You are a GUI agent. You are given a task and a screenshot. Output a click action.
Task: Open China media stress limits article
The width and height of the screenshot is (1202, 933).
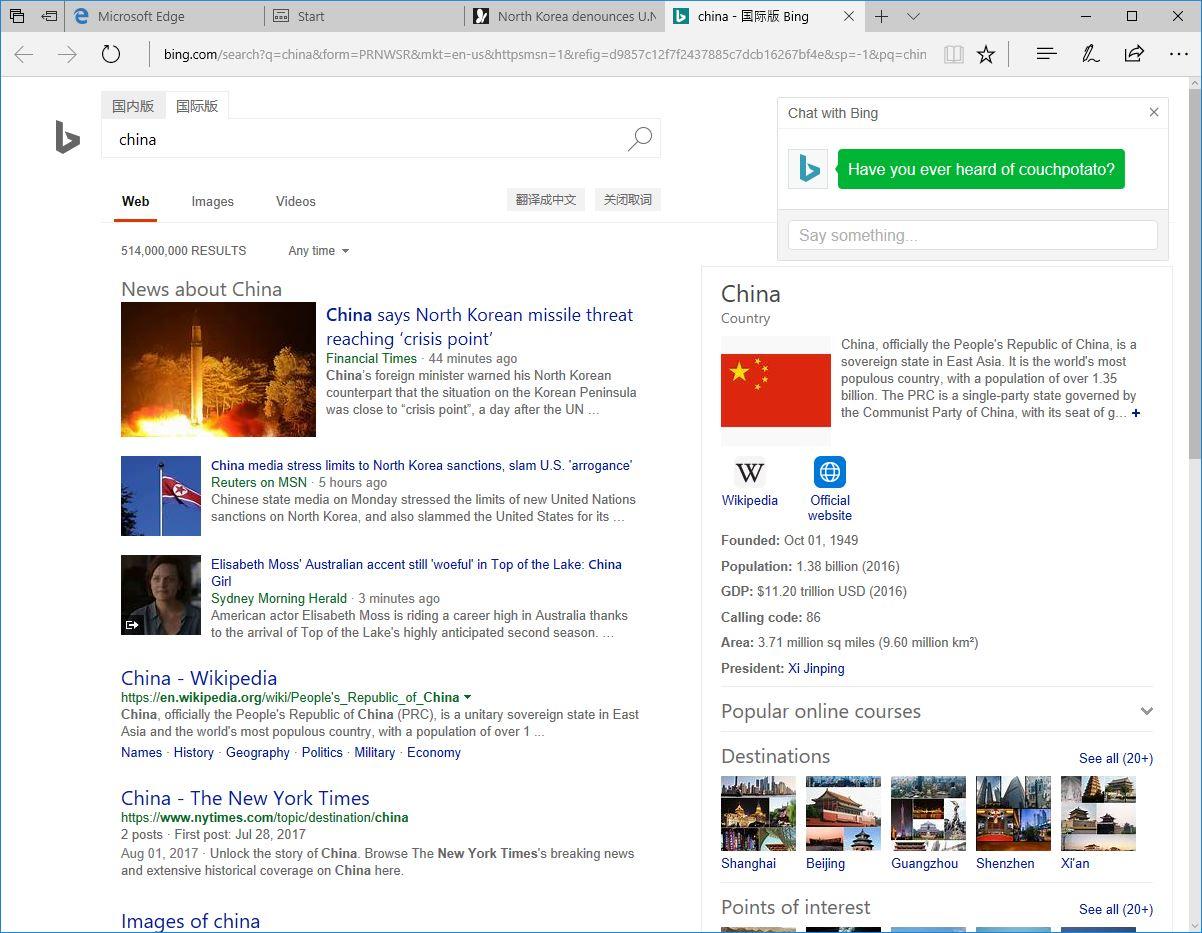point(421,465)
